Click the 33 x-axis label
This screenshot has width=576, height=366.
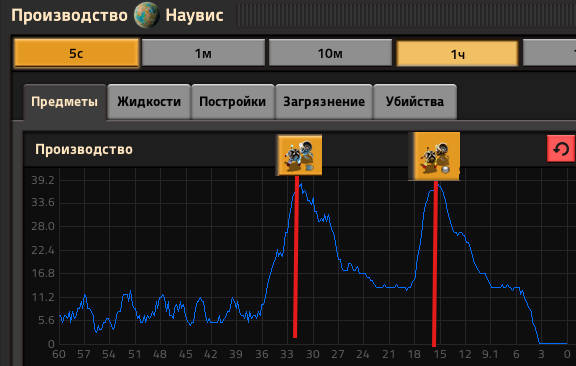click(287, 354)
